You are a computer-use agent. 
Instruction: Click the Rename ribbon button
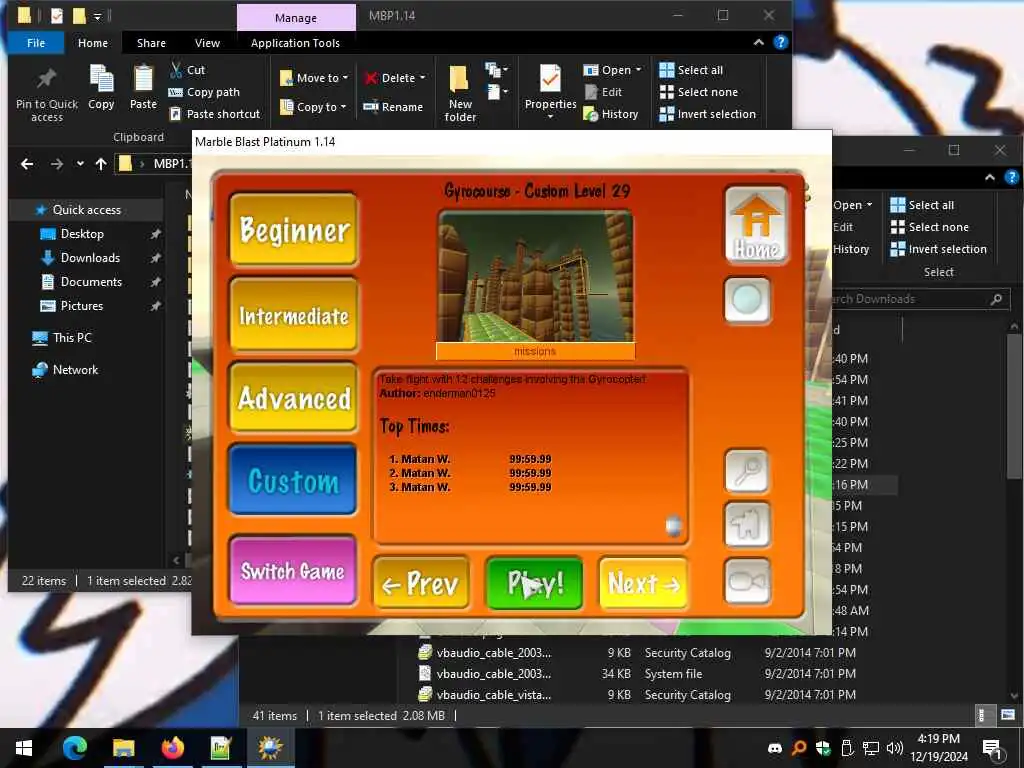393,106
